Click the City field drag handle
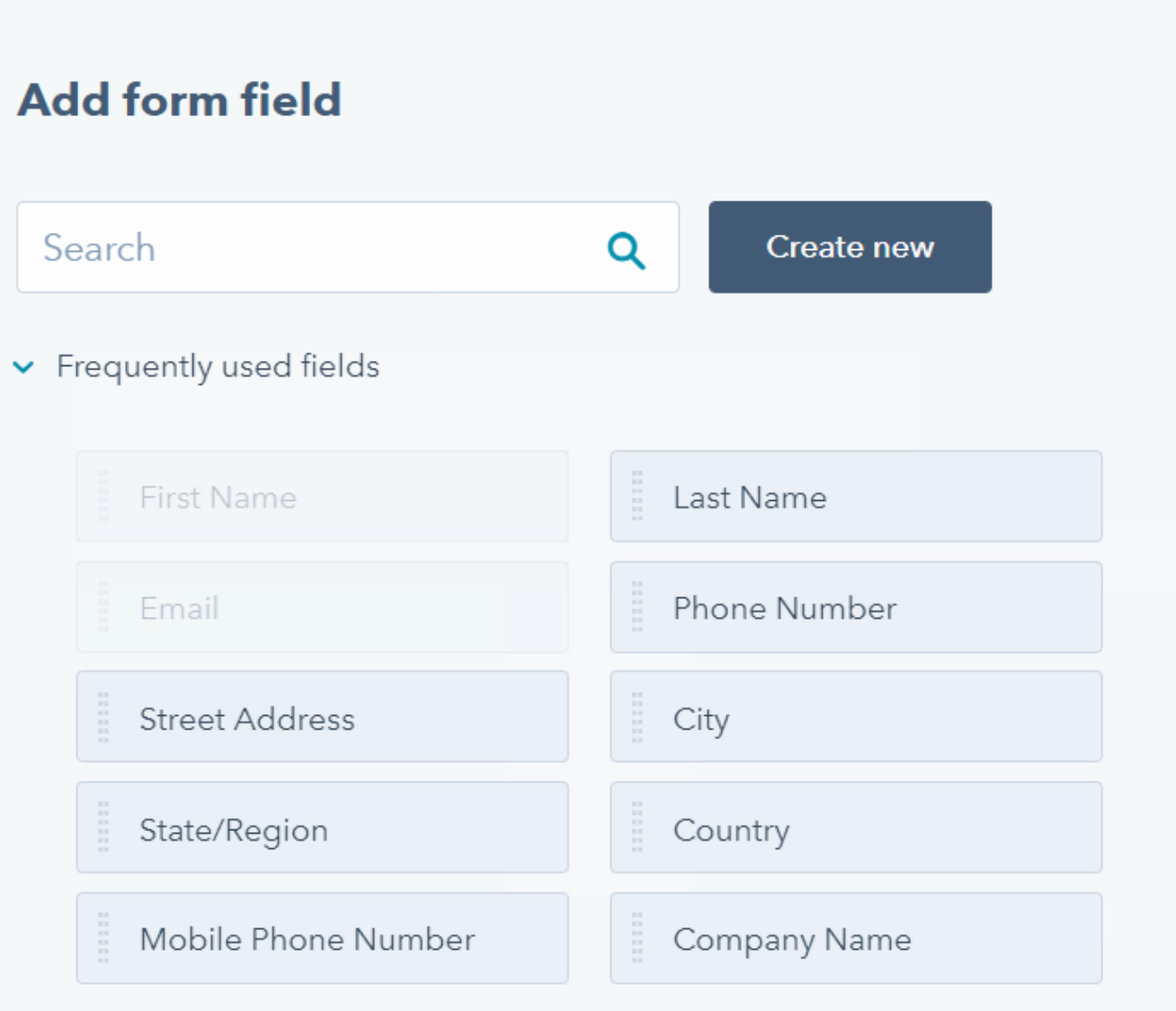 coord(637,717)
